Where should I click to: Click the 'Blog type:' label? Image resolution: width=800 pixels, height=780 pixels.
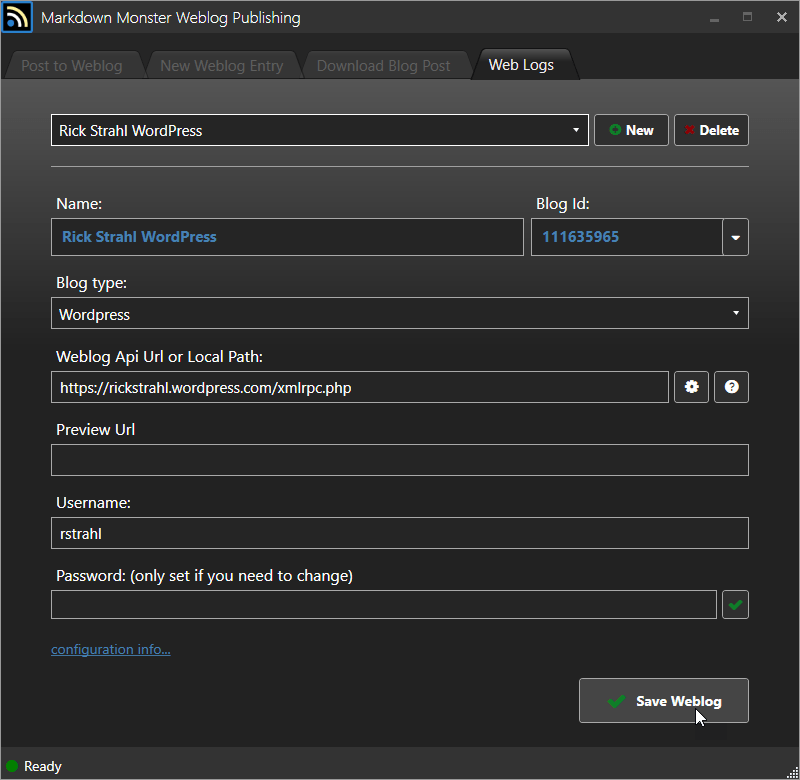point(91,283)
